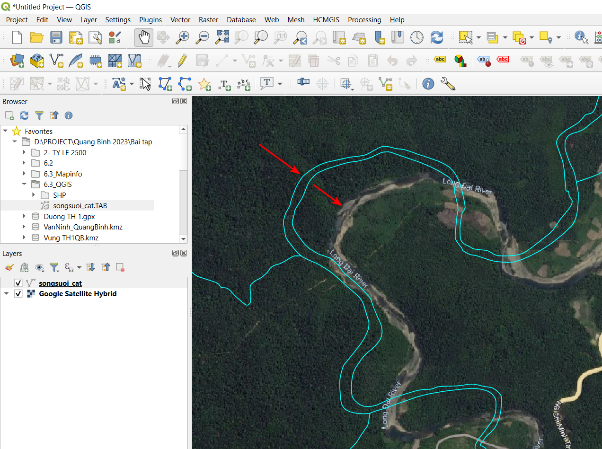Image resolution: width=602 pixels, height=449 pixels.
Task: Select the Vung TH1QB.kmz file
Action: (x=71, y=238)
